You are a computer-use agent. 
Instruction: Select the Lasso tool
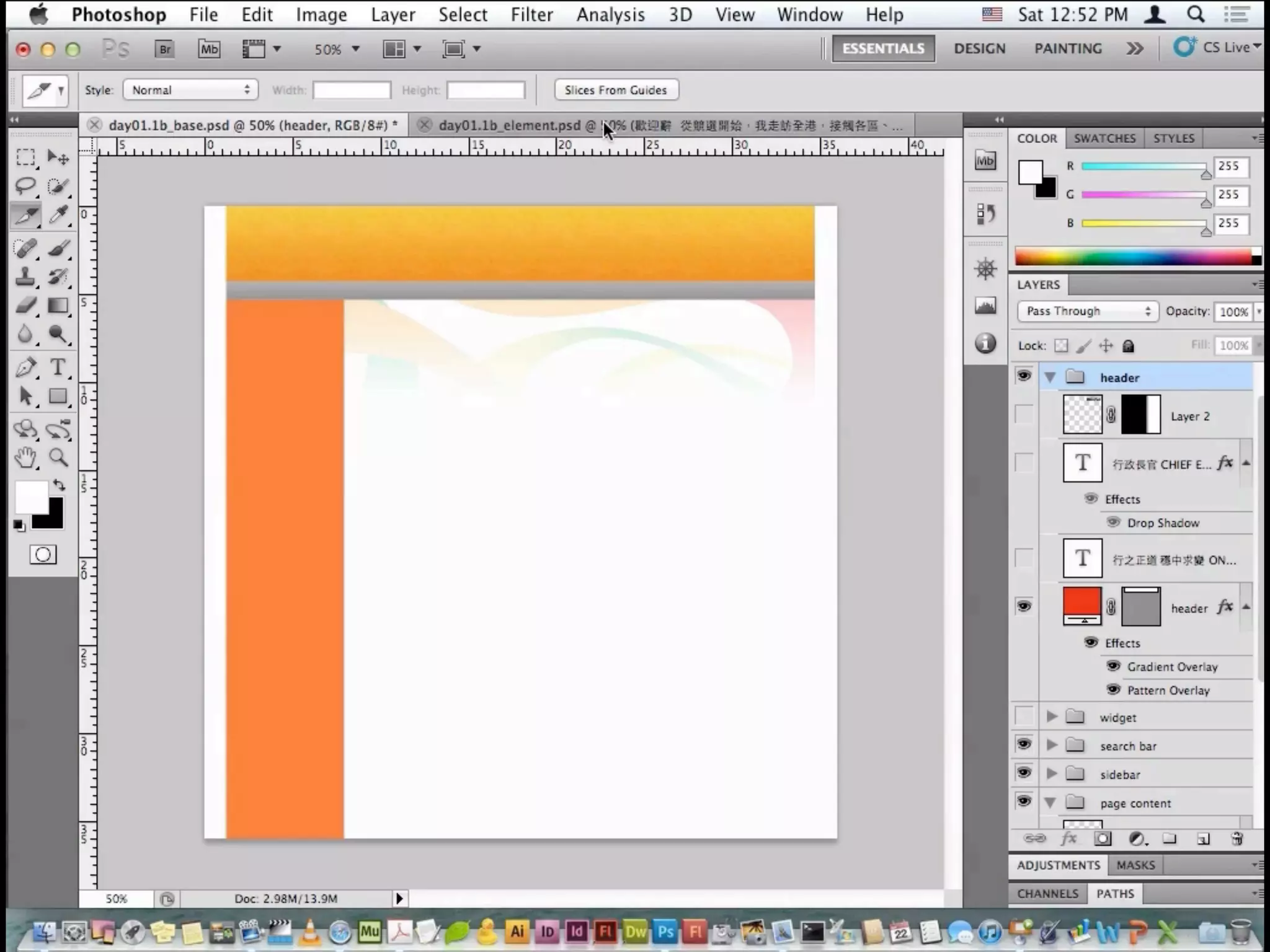[x=25, y=186]
